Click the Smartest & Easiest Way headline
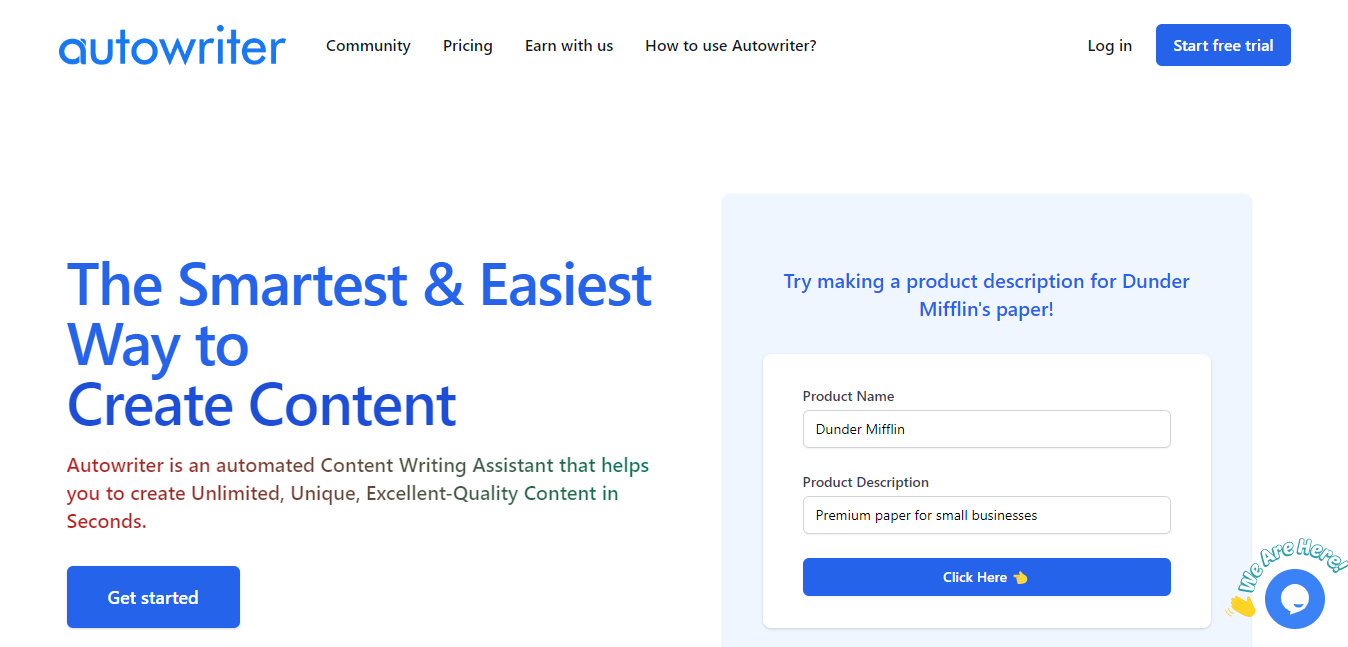The image size is (1348, 647). [360, 344]
